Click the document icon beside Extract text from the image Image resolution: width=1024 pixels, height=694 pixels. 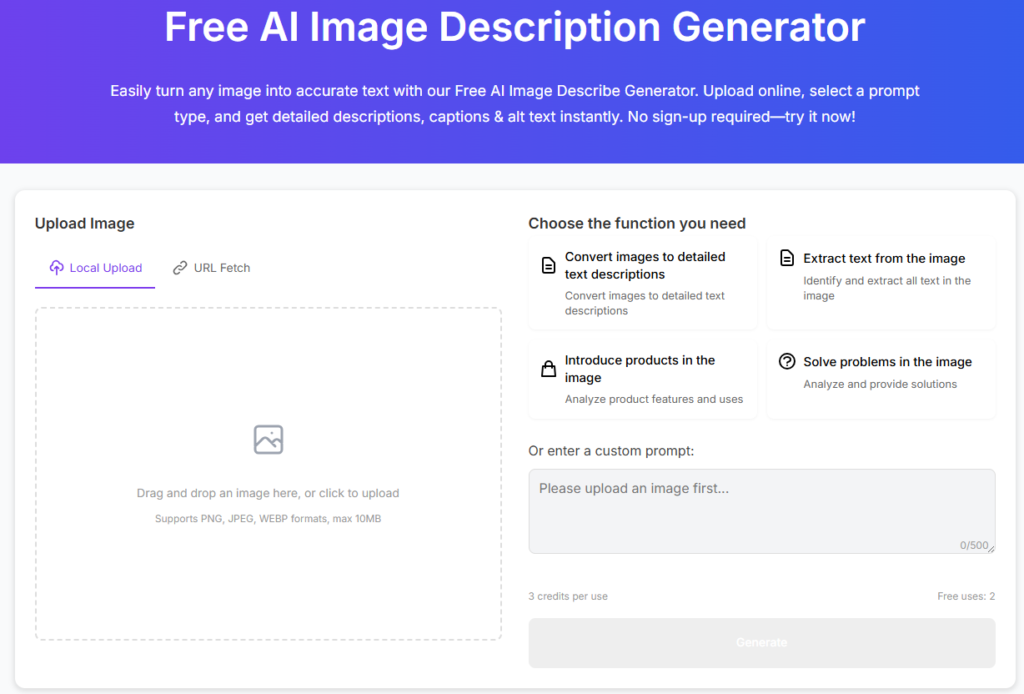click(x=787, y=258)
